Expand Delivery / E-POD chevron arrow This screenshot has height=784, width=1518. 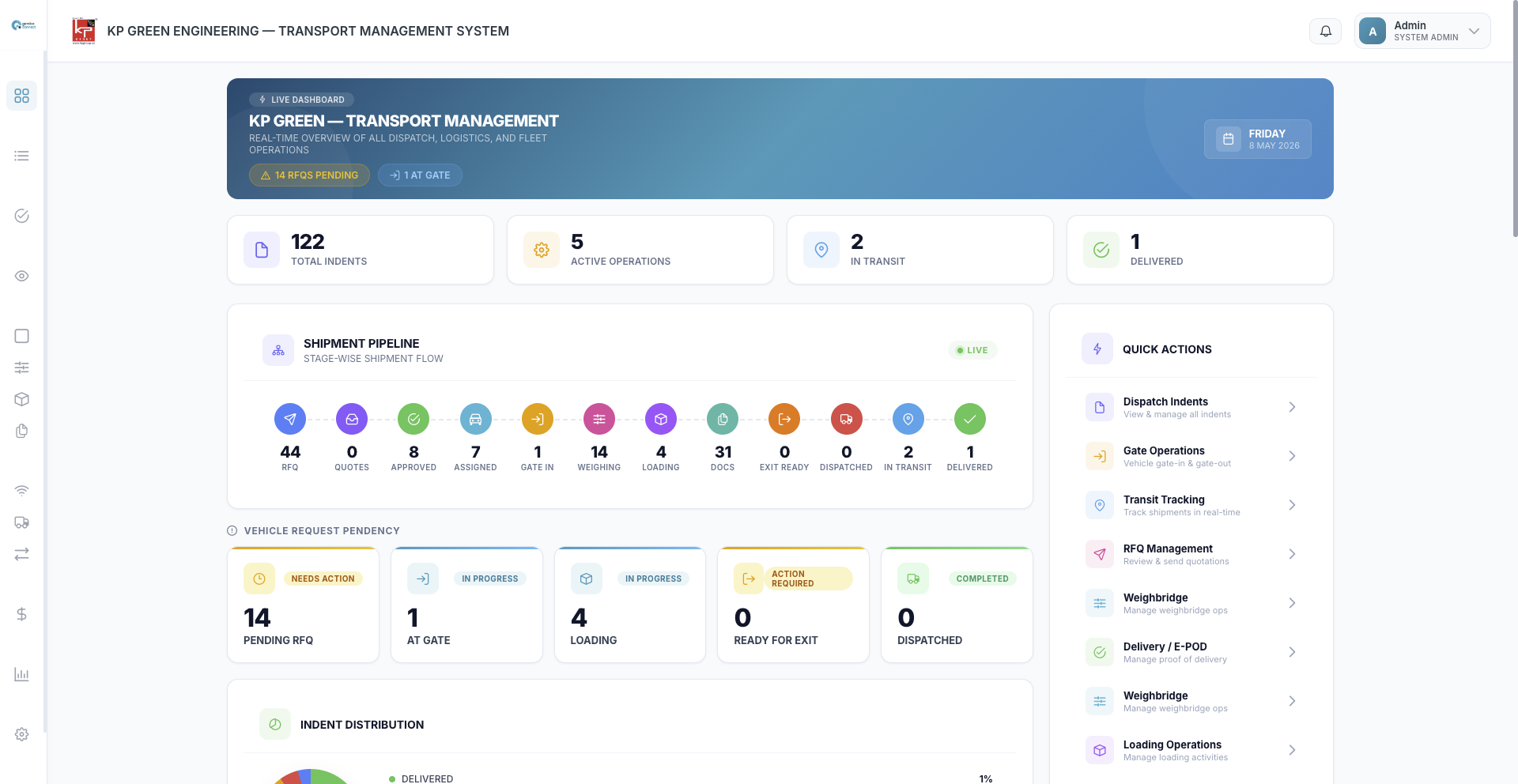(x=1292, y=652)
